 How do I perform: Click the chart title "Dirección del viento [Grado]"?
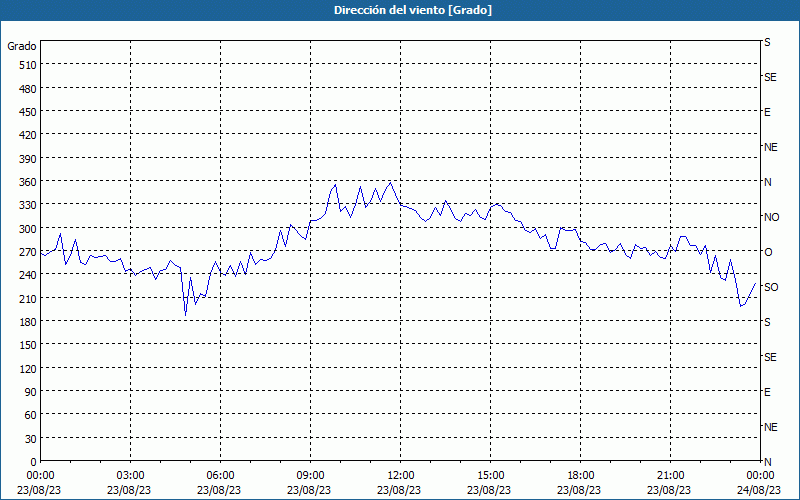(413, 10)
